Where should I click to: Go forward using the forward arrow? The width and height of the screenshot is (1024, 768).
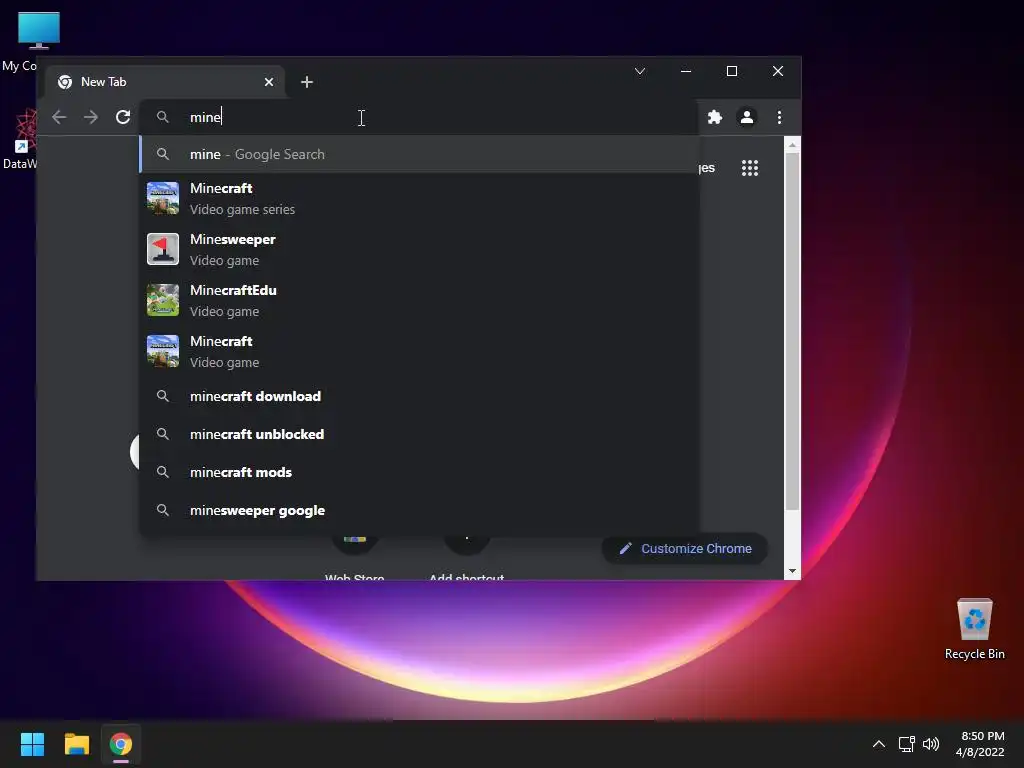click(91, 117)
